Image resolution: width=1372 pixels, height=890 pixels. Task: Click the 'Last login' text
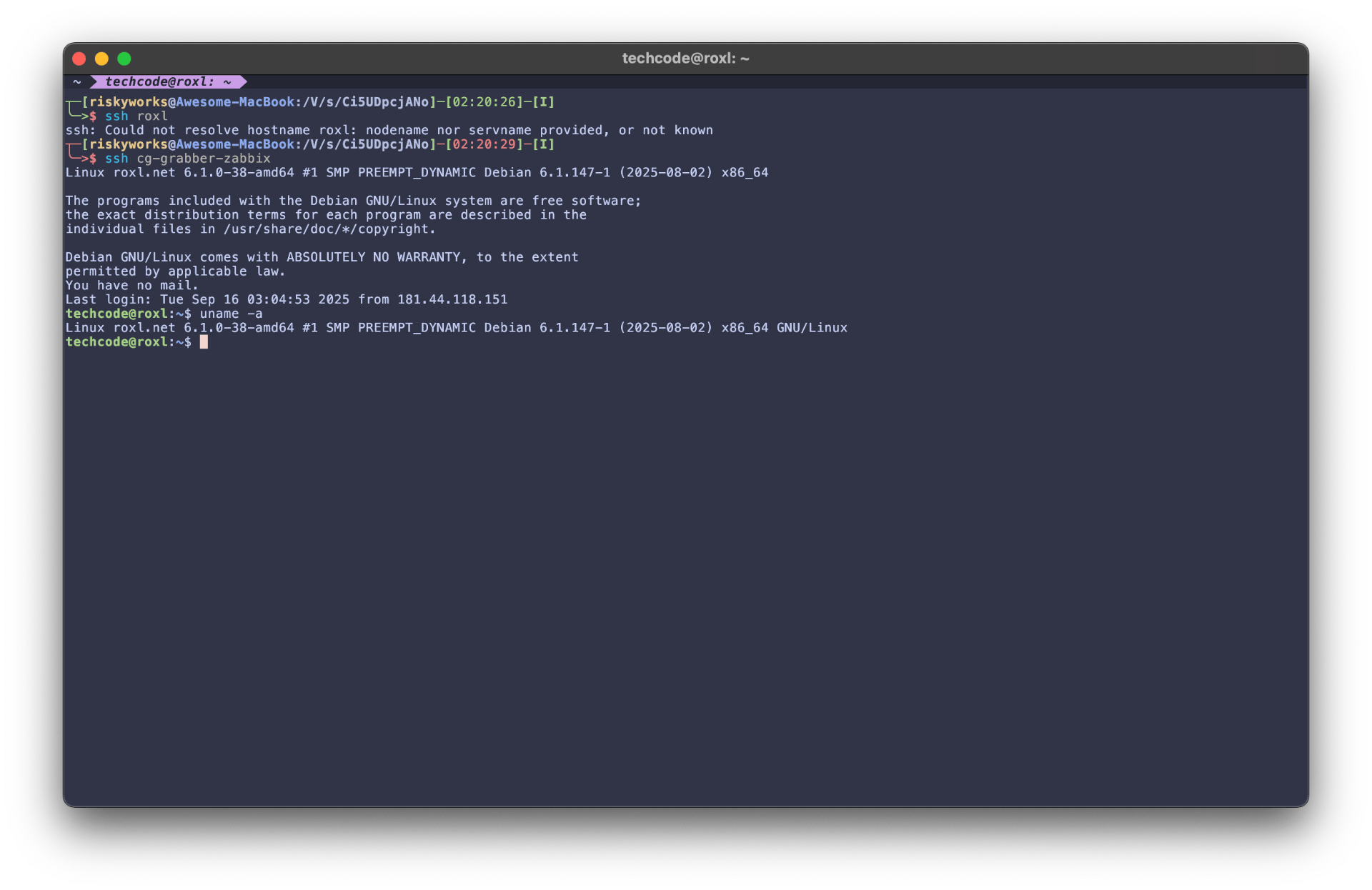tap(106, 299)
